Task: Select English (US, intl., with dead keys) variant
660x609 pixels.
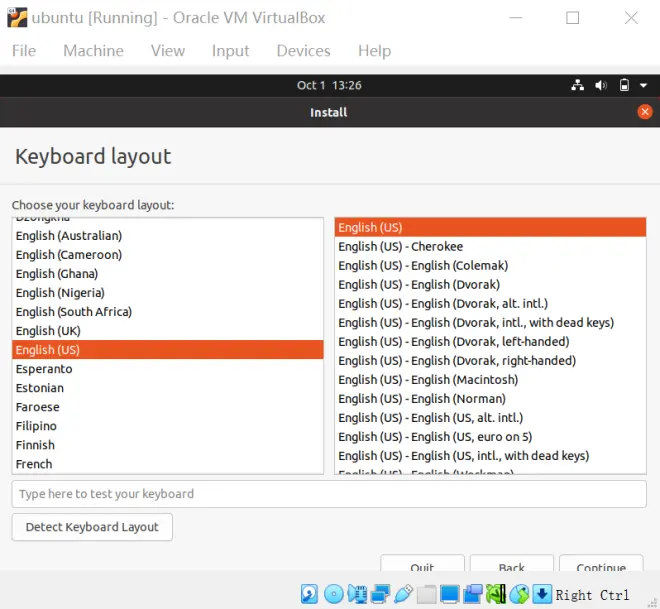Action: click(x=490, y=456)
